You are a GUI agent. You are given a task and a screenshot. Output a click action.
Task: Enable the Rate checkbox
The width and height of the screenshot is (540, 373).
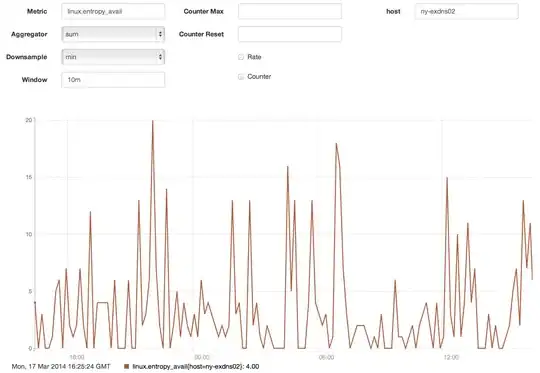click(241, 57)
